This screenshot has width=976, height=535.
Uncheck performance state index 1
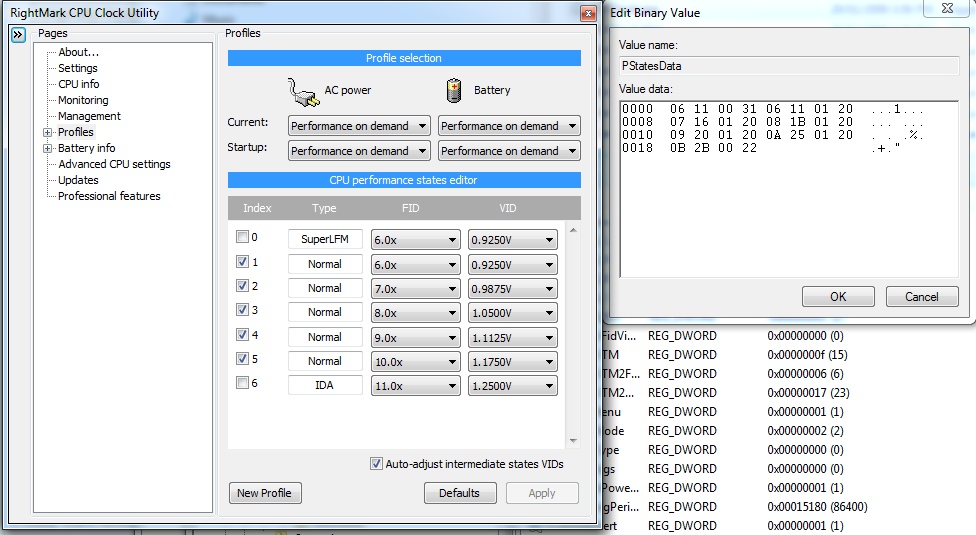coord(242,261)
